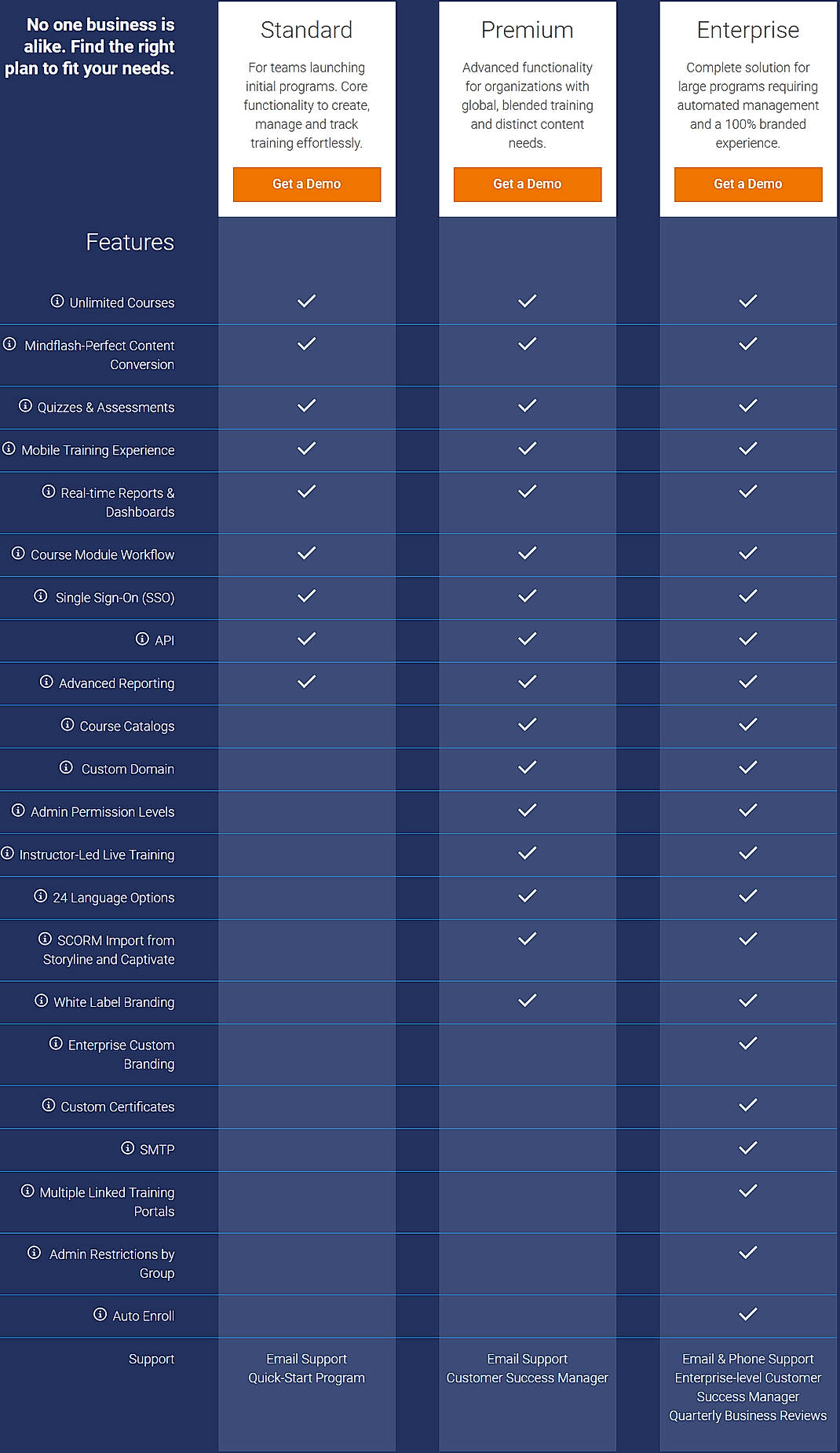Viewport: 840px width, 1453px height.
Task: Click the Standard plan checkmark for Advanced Reporting
Action: tap(306, 682)
